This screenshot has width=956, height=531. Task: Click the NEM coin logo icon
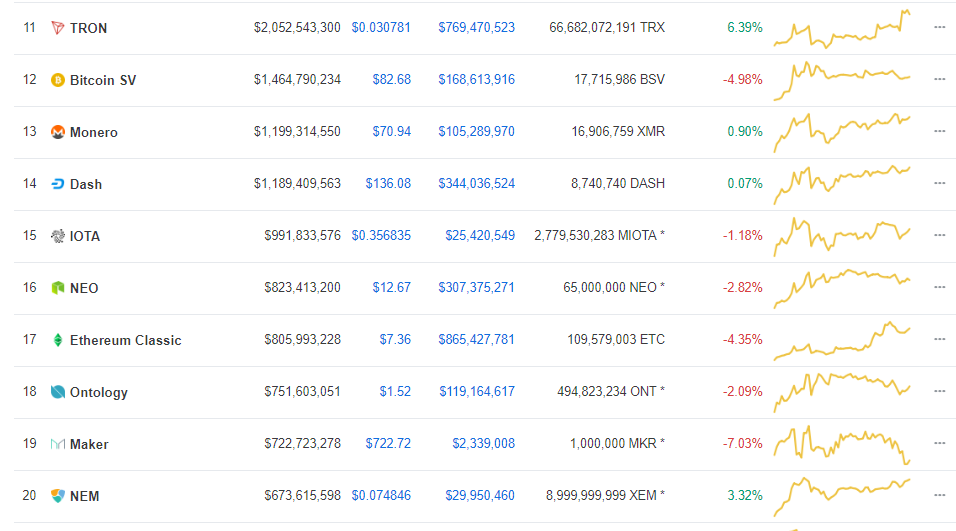[x=57, y=496]
